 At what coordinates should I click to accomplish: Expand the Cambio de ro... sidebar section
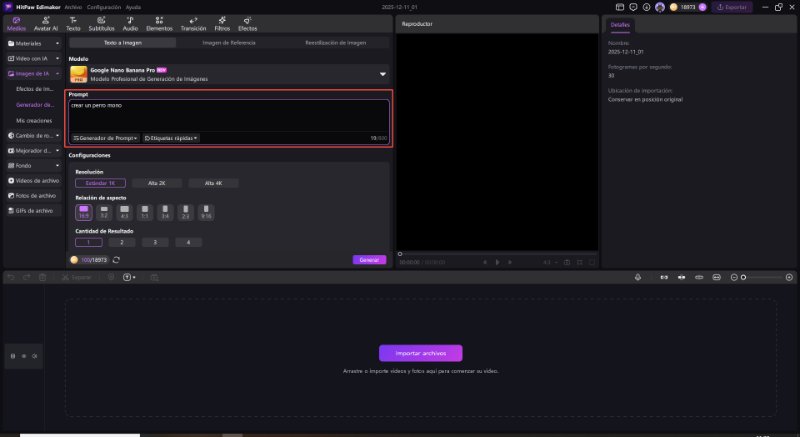point(34,136)
